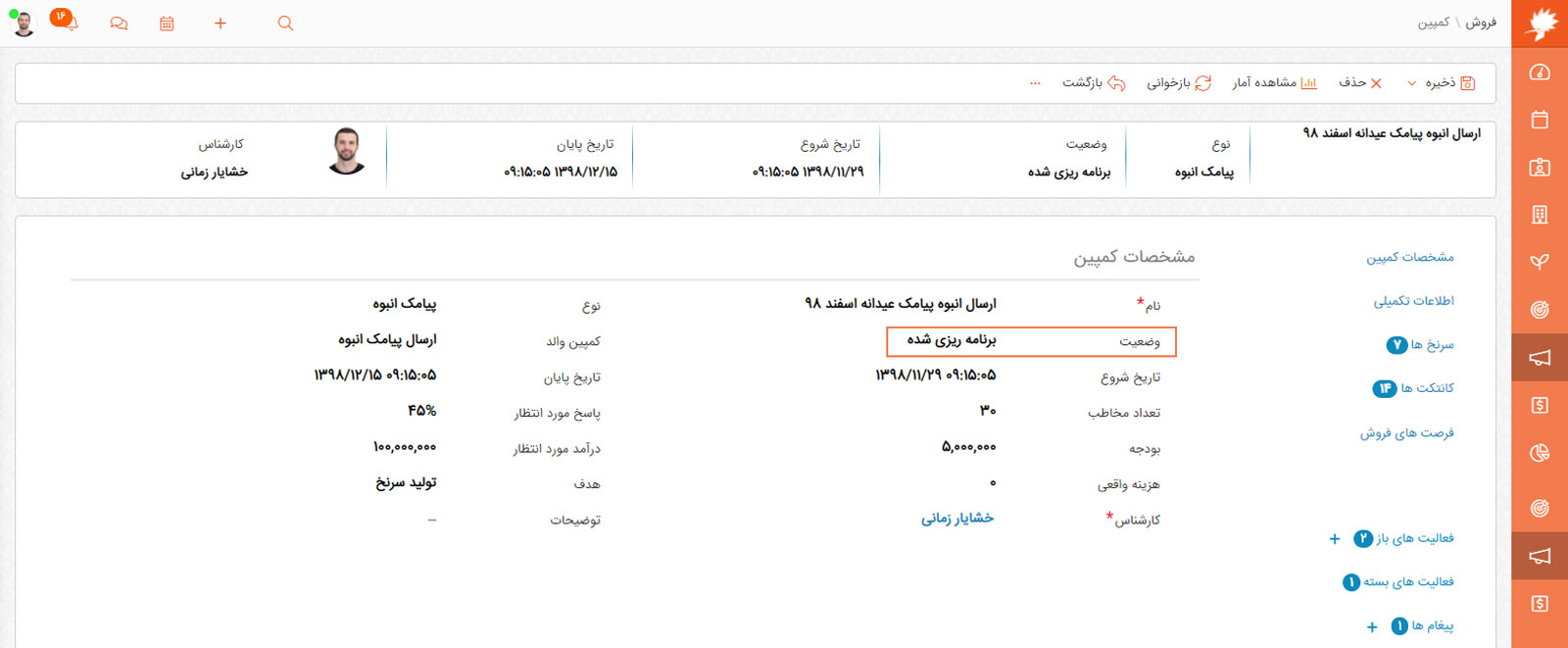Add a new item beside پیغام ها
Viewport: 1568px width, 648px height.
1372,626
